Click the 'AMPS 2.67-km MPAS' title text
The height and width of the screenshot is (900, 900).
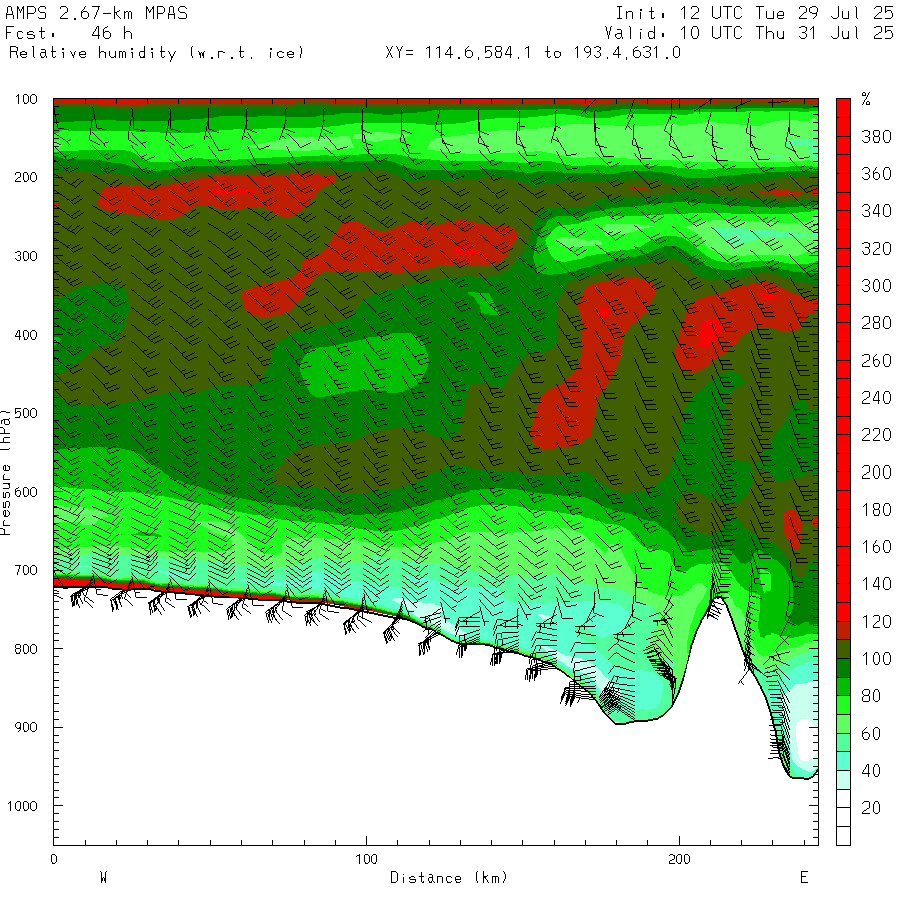click(96, 13)
